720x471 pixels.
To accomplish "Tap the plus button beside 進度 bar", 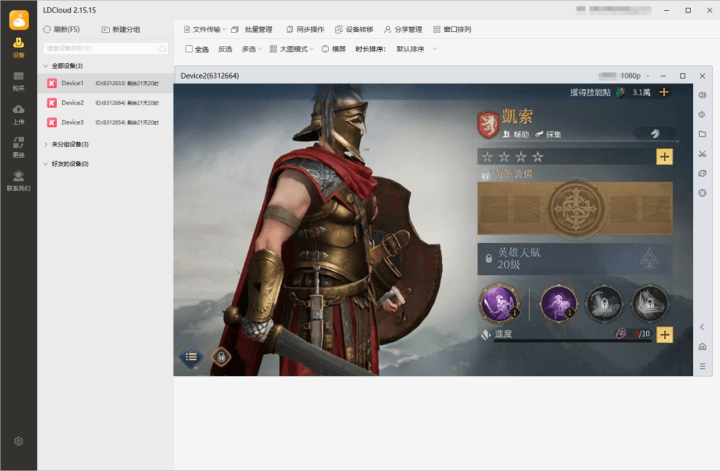I will pyautogui.click(x=664, y=334).
